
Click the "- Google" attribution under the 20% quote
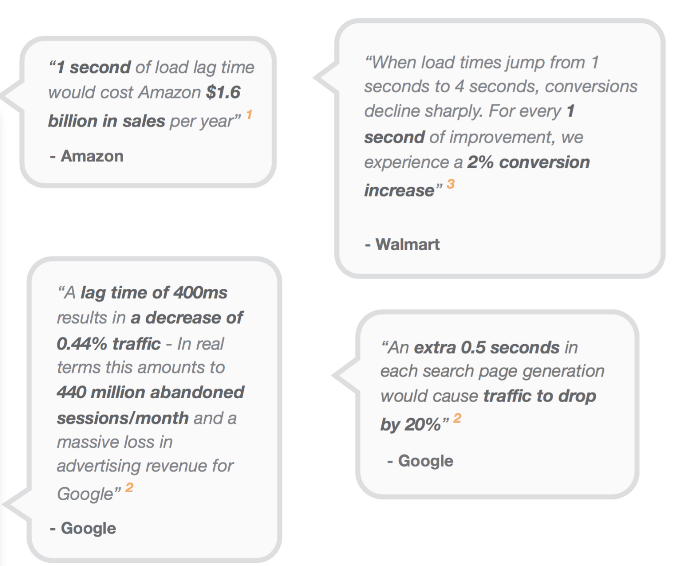(420, 461)
